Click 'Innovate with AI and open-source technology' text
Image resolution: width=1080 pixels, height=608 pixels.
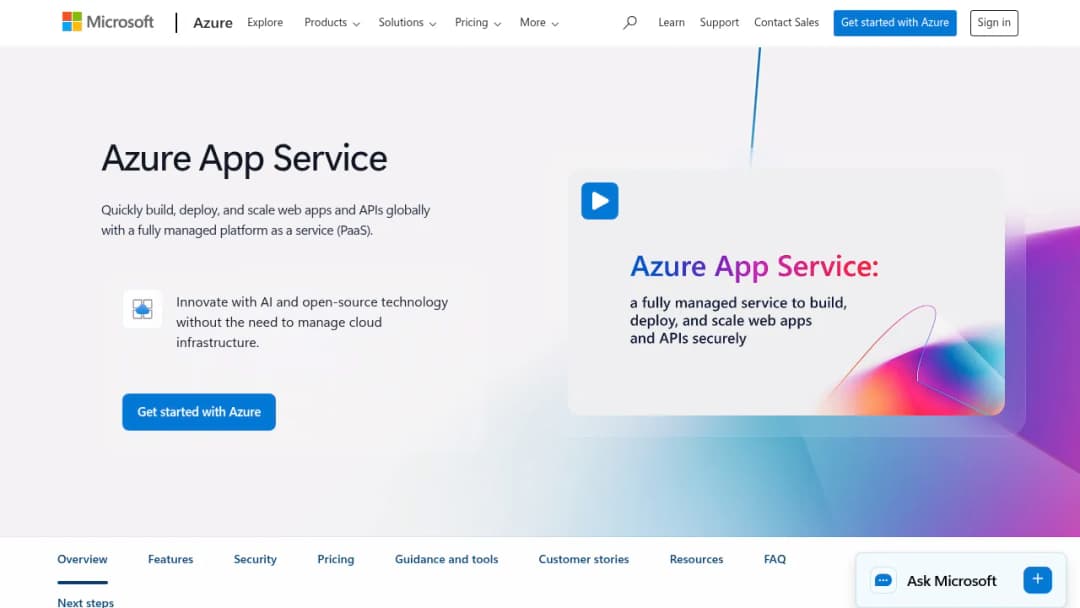311,322
